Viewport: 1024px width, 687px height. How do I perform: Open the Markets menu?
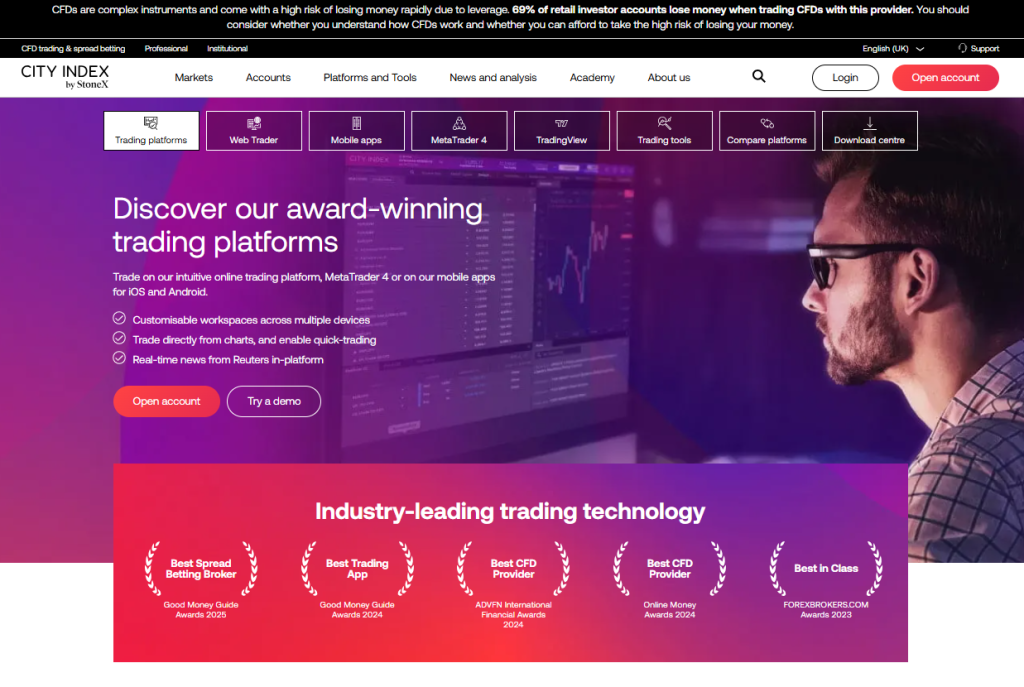point(193,77)
